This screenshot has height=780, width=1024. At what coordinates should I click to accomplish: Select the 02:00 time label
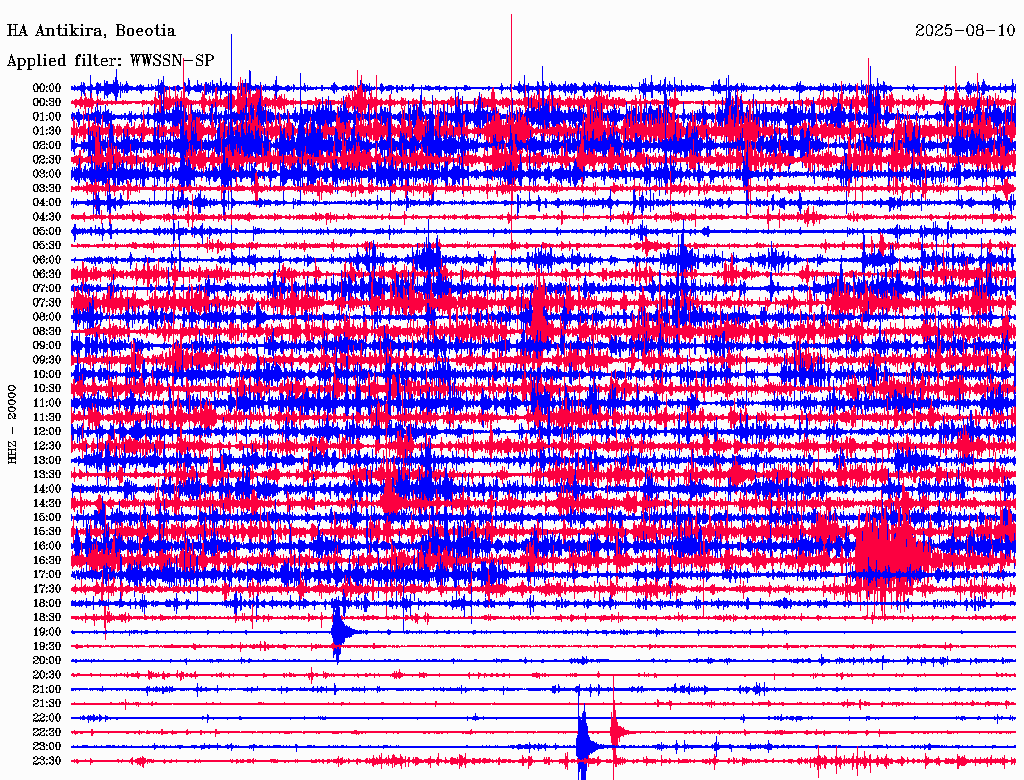(46, 145)
